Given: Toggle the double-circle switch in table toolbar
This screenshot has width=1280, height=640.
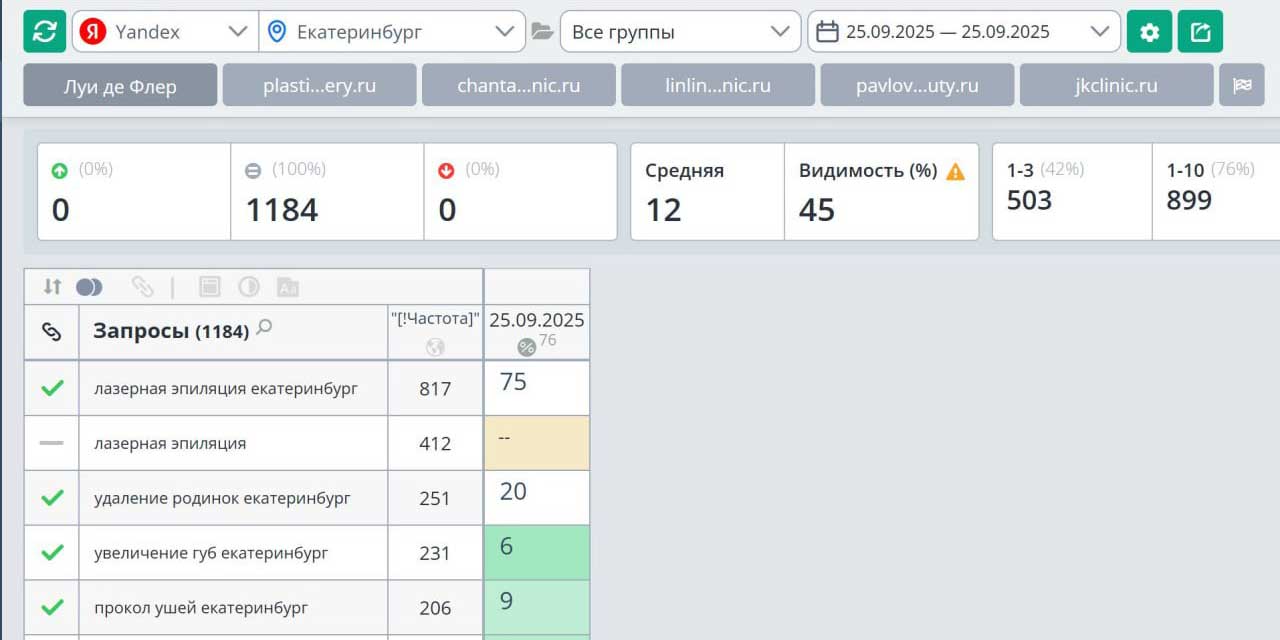Looking at the screenshot, I should [x=89, y=287].
